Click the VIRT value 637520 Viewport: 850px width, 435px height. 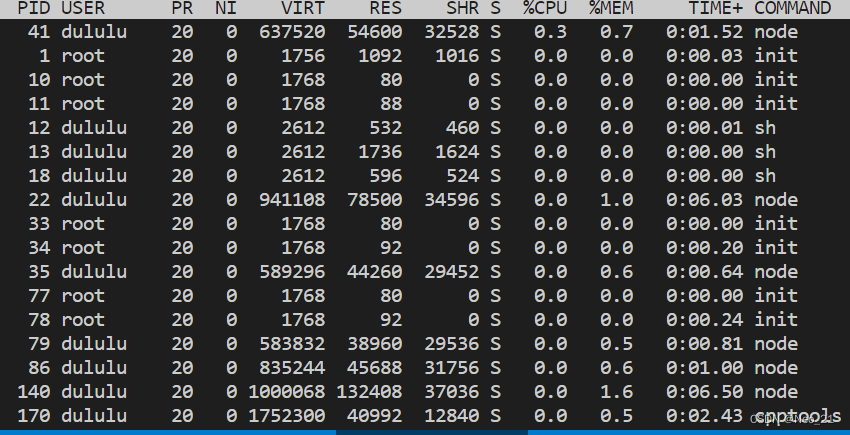(x=292, y=31)
